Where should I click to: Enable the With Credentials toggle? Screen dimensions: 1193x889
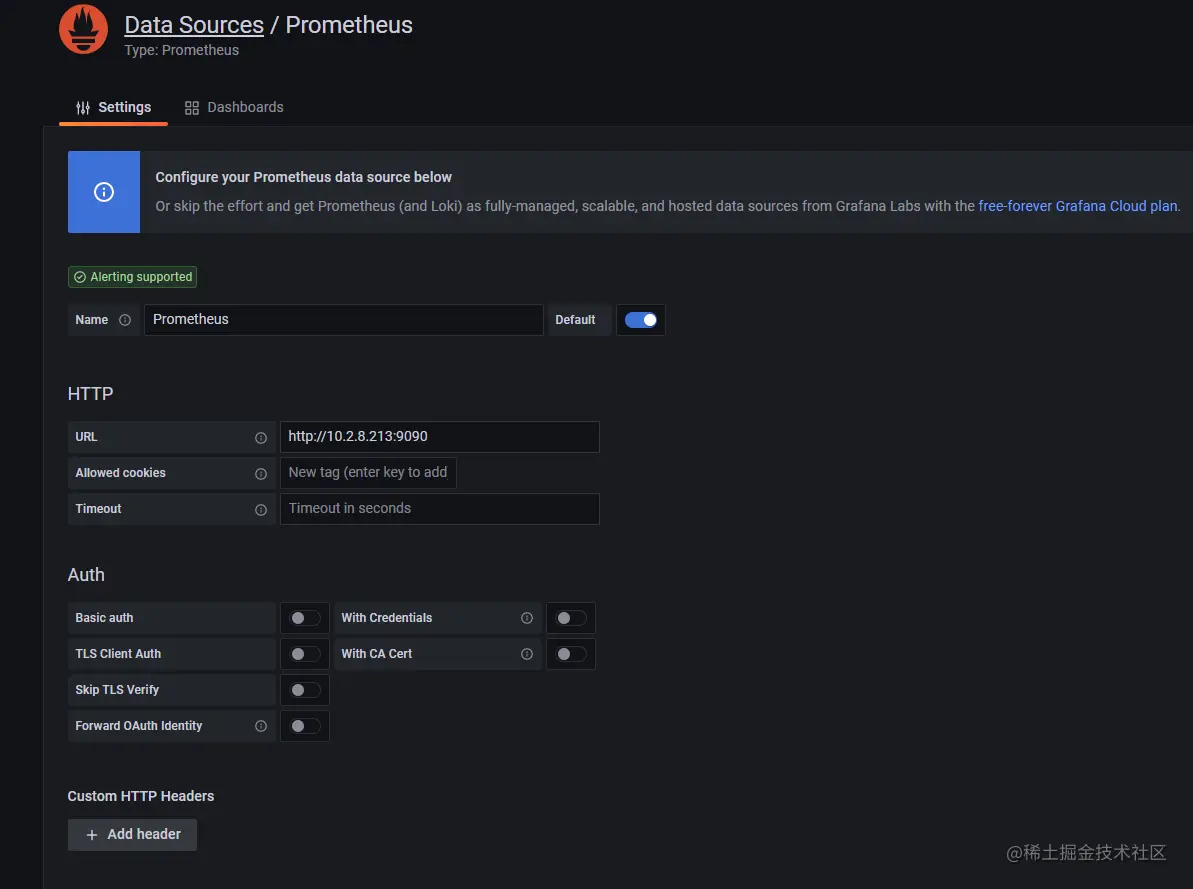[x=571, y=618]
